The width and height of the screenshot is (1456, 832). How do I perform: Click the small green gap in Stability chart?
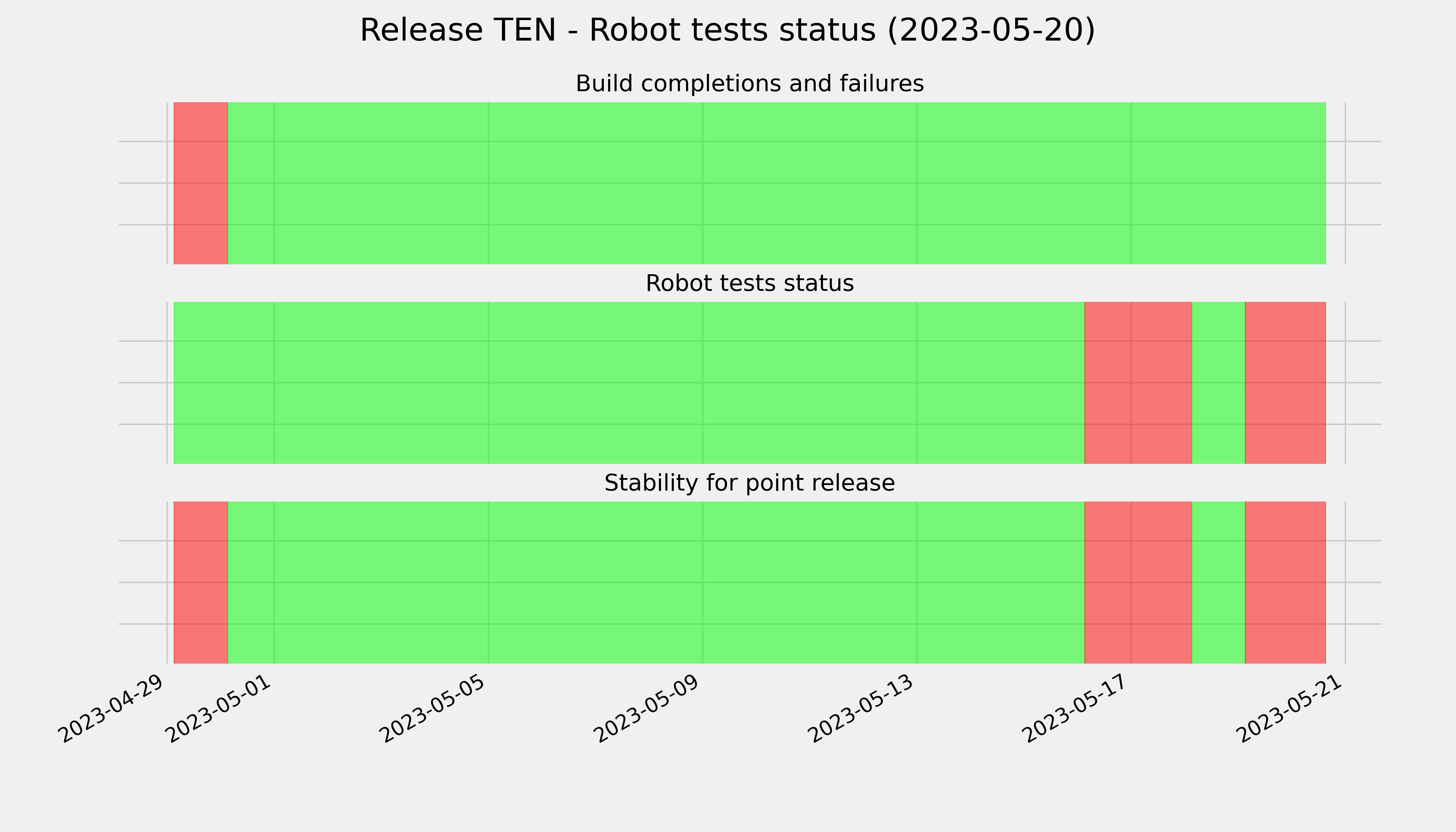(x=1218, y=582)
